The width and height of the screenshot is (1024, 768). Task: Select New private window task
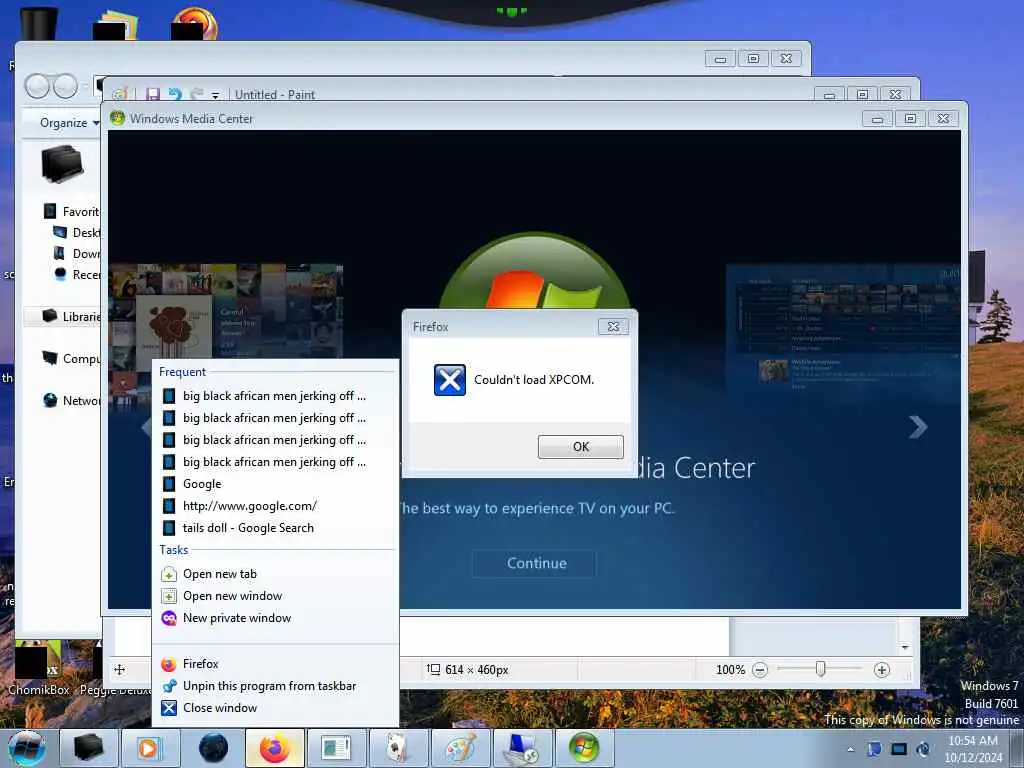point(274,618)
